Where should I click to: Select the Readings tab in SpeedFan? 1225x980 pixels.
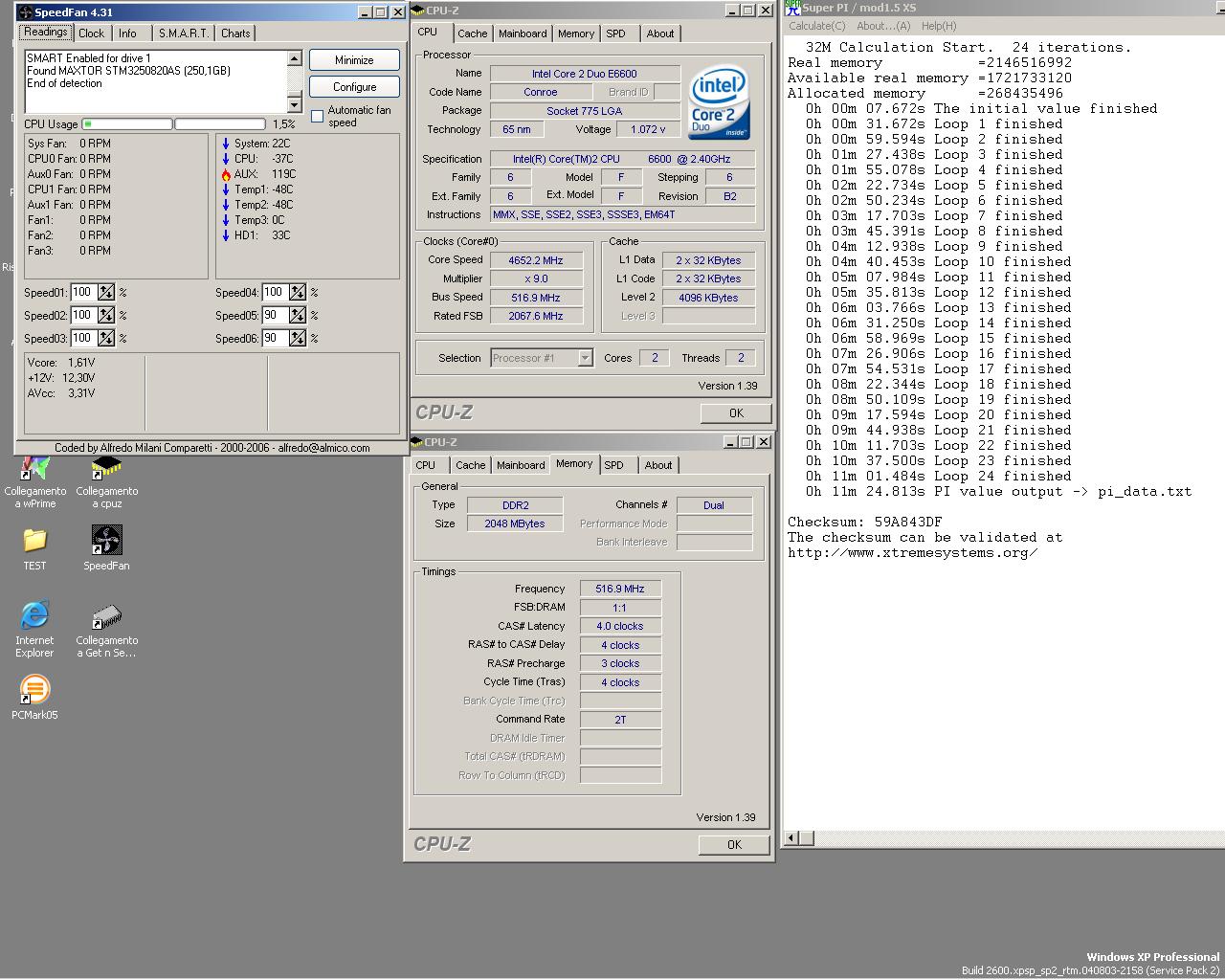coord(46,32)
